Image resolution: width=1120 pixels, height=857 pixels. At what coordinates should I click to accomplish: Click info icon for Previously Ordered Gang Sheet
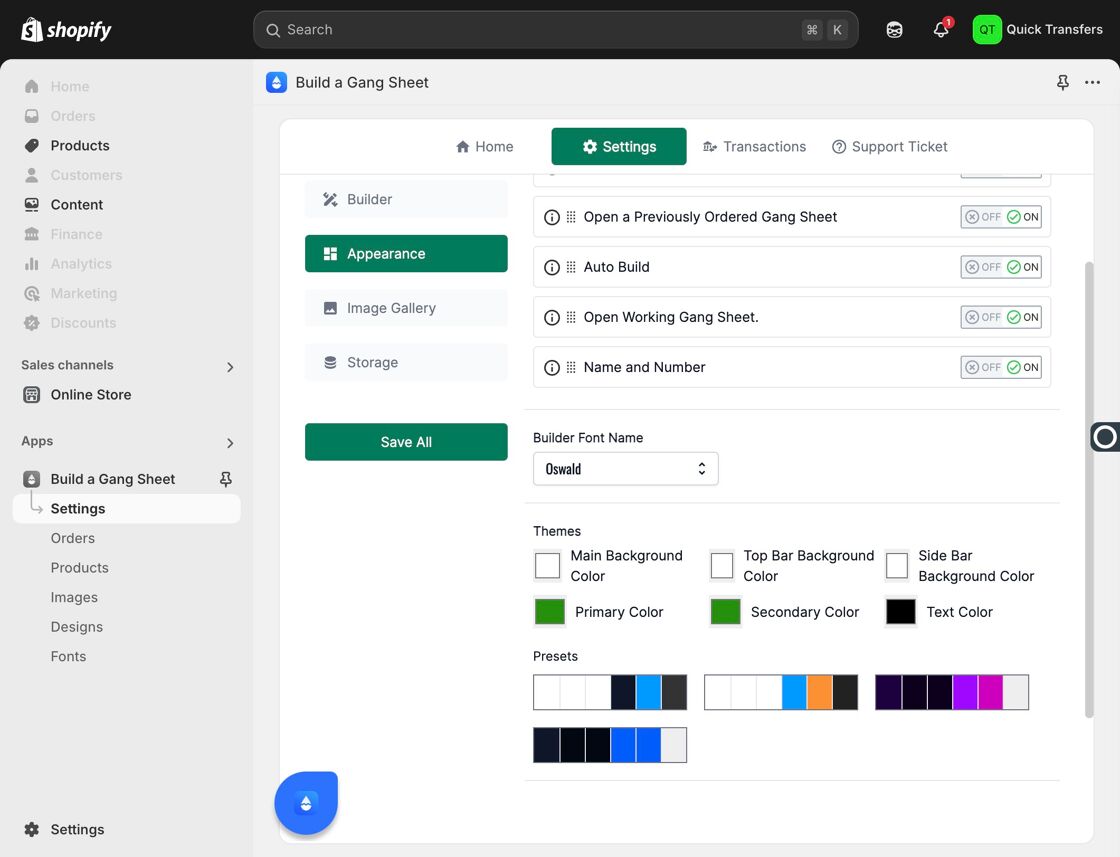pos(551,217)
